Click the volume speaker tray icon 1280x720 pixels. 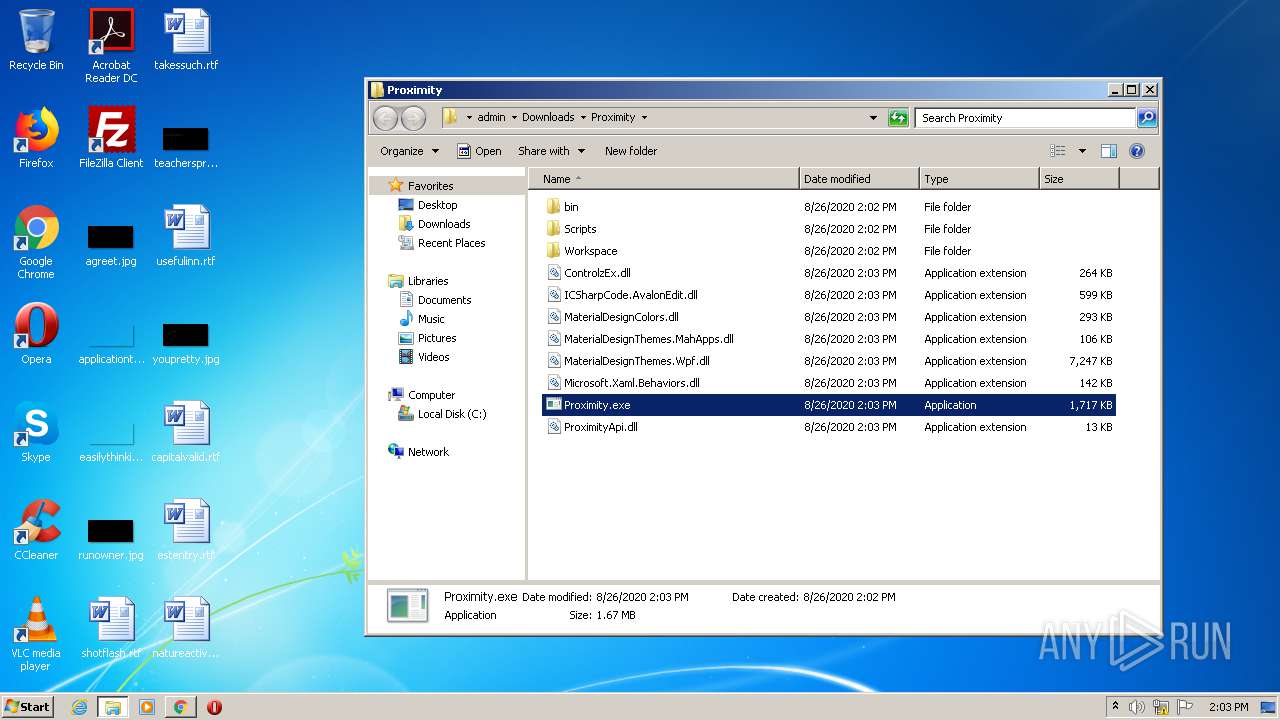[x=1137, y=707]
